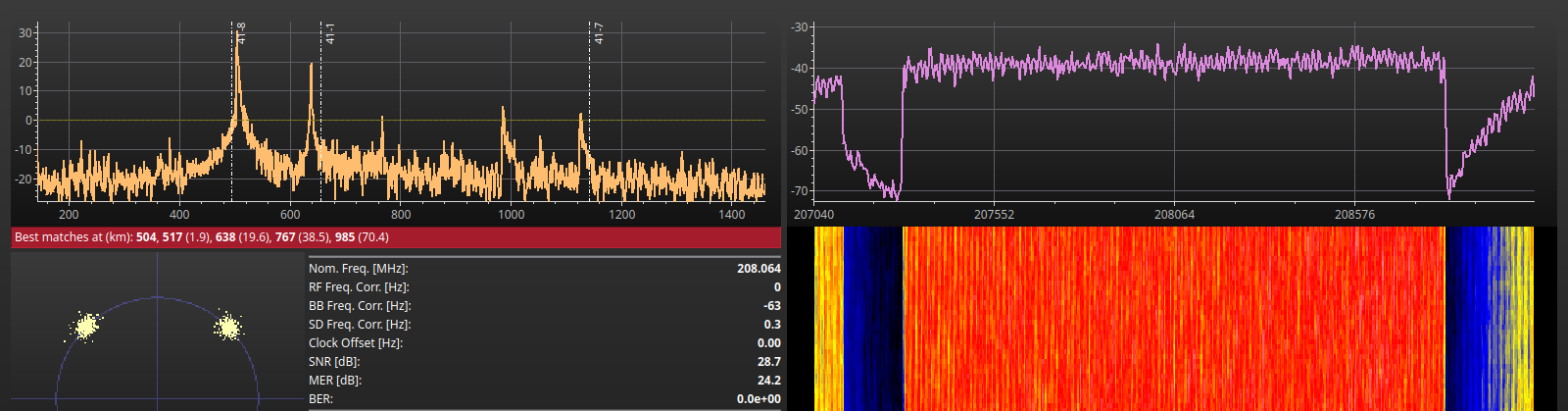Click the RF Freq. Corr. [Hz] label
Viewport: 1568px width, 411px height.
(x=359, y=287)
